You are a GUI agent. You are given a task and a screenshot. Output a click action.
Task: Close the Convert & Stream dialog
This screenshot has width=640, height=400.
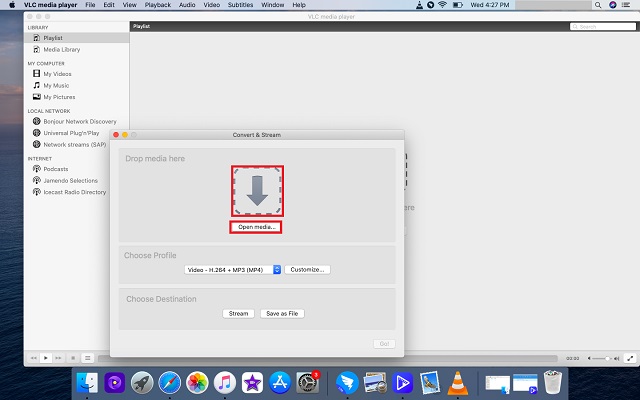(x=116, y=135)
